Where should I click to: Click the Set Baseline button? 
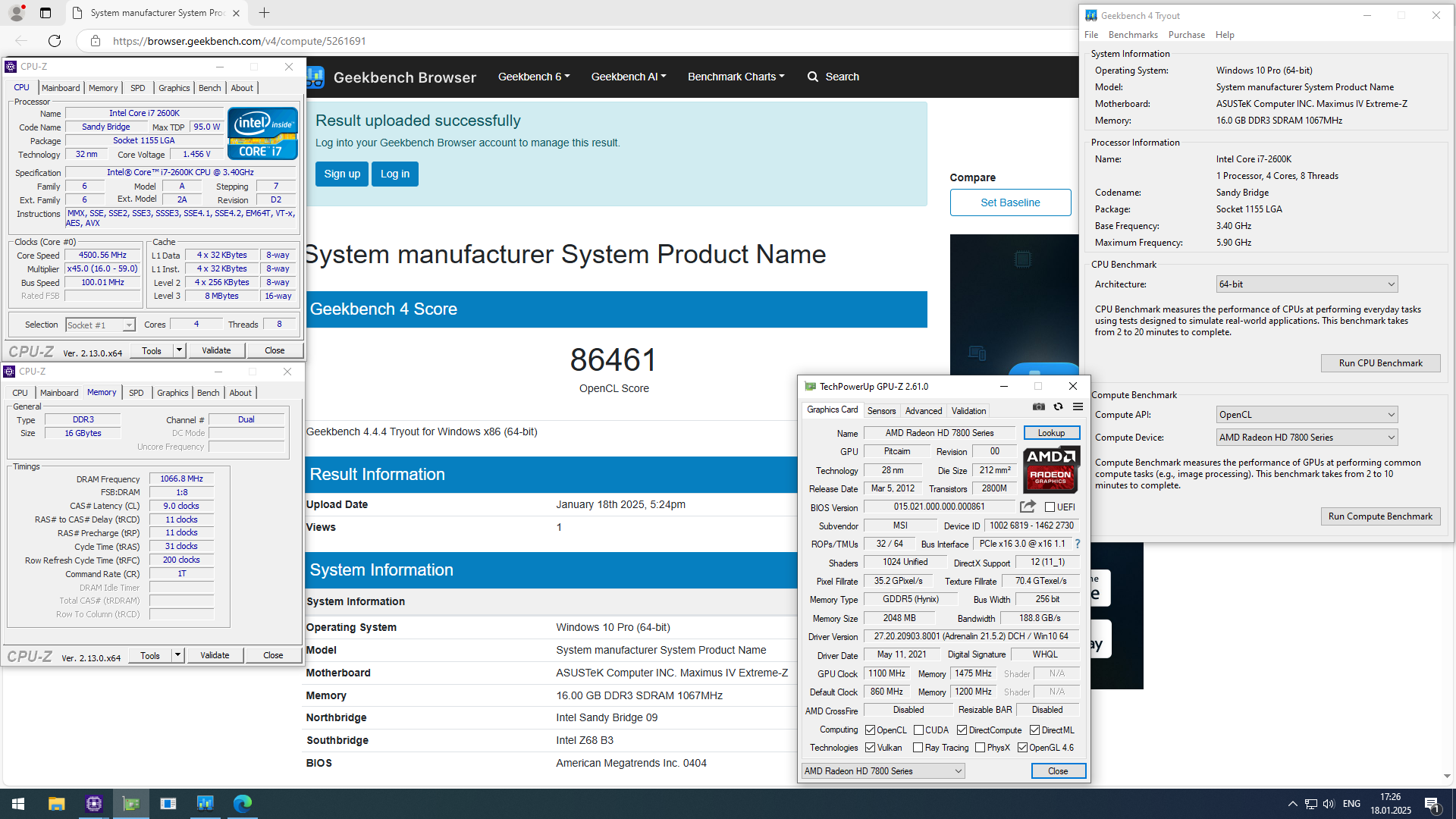1010,202
